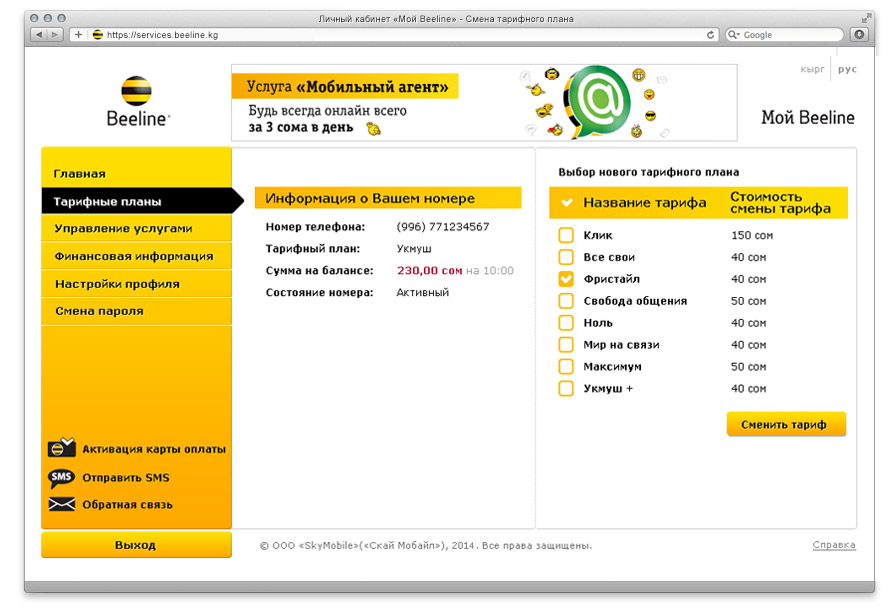Click the payment card activation icon
The image size is (894, 610).
pos(61,448)
